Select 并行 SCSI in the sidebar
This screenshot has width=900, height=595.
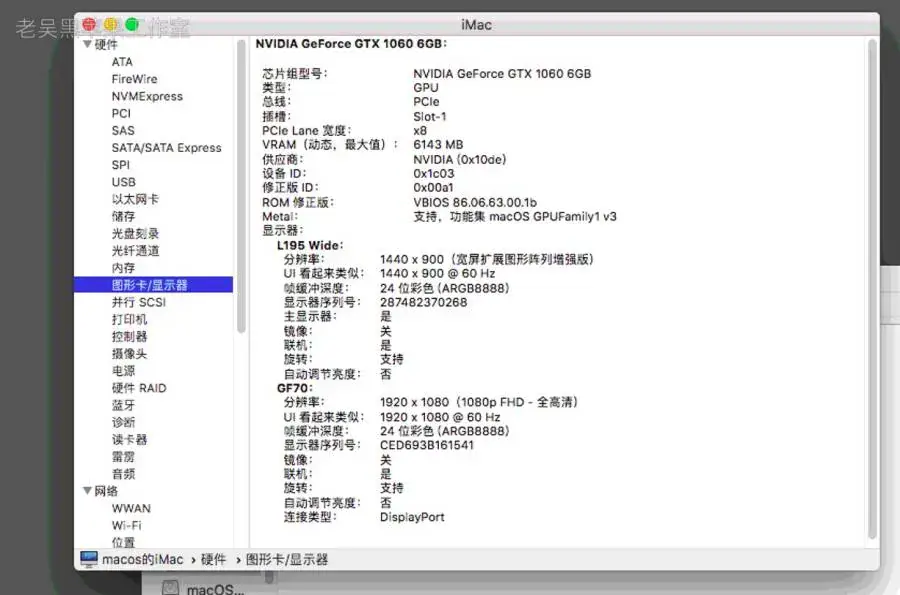[x=138, y=302]
